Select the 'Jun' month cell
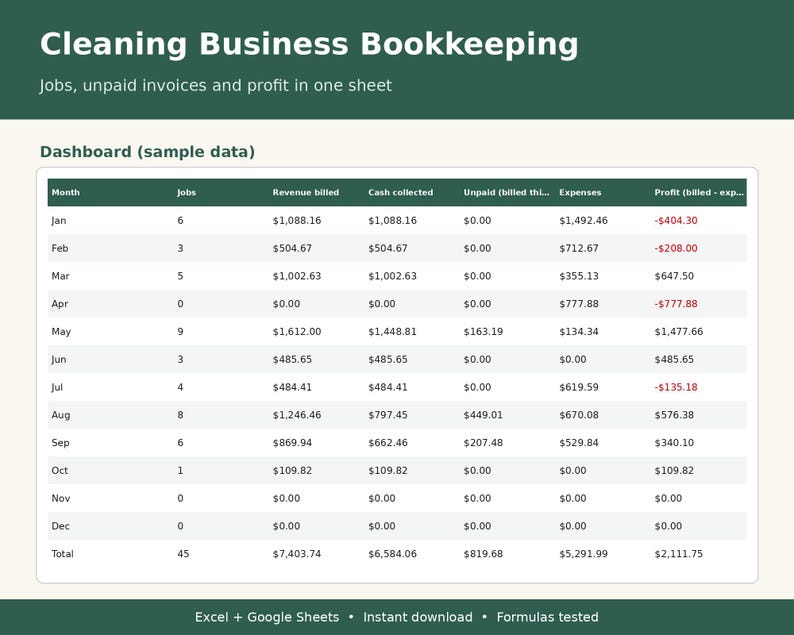Screen dimensions: 794x635 coord(59,360)
